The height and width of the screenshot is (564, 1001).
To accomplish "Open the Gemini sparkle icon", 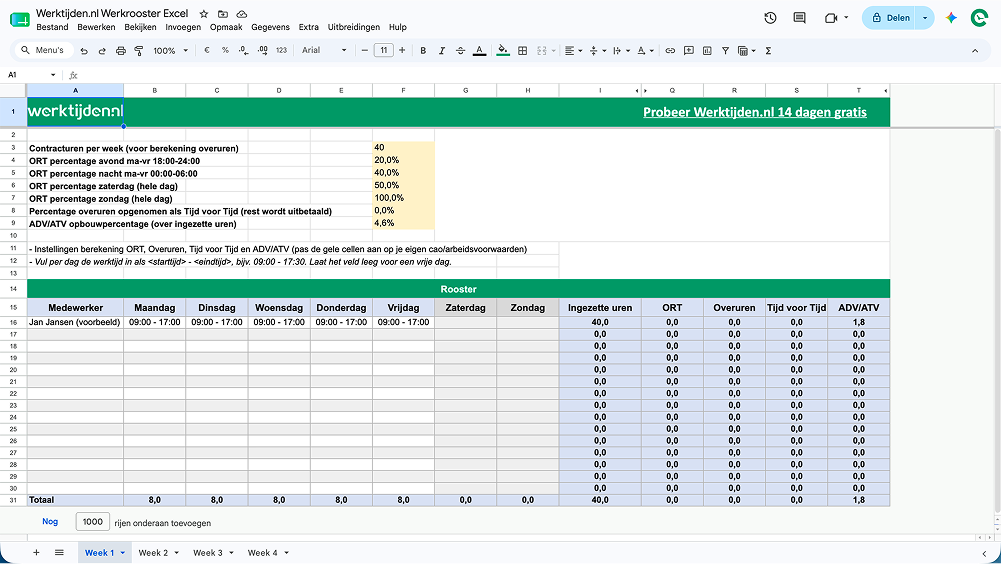I will pos(951,18).
